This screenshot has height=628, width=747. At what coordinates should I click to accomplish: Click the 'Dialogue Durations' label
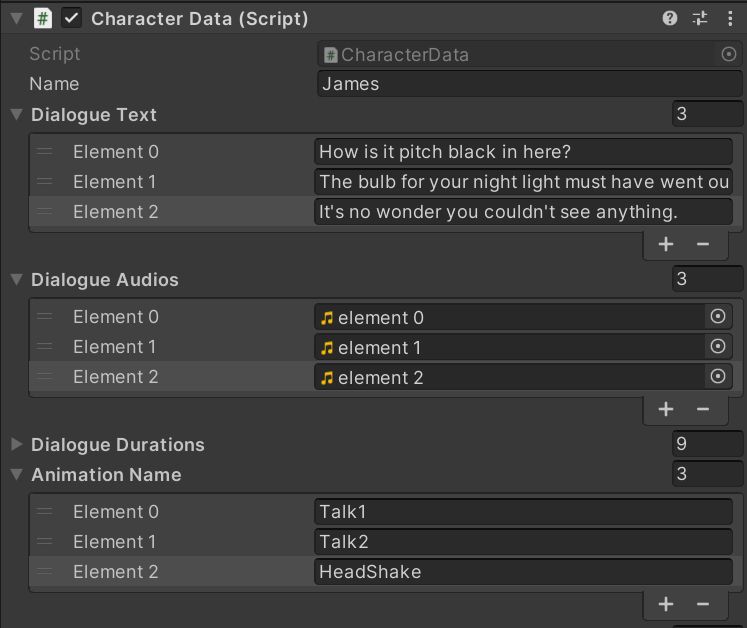tap(118, 445)
